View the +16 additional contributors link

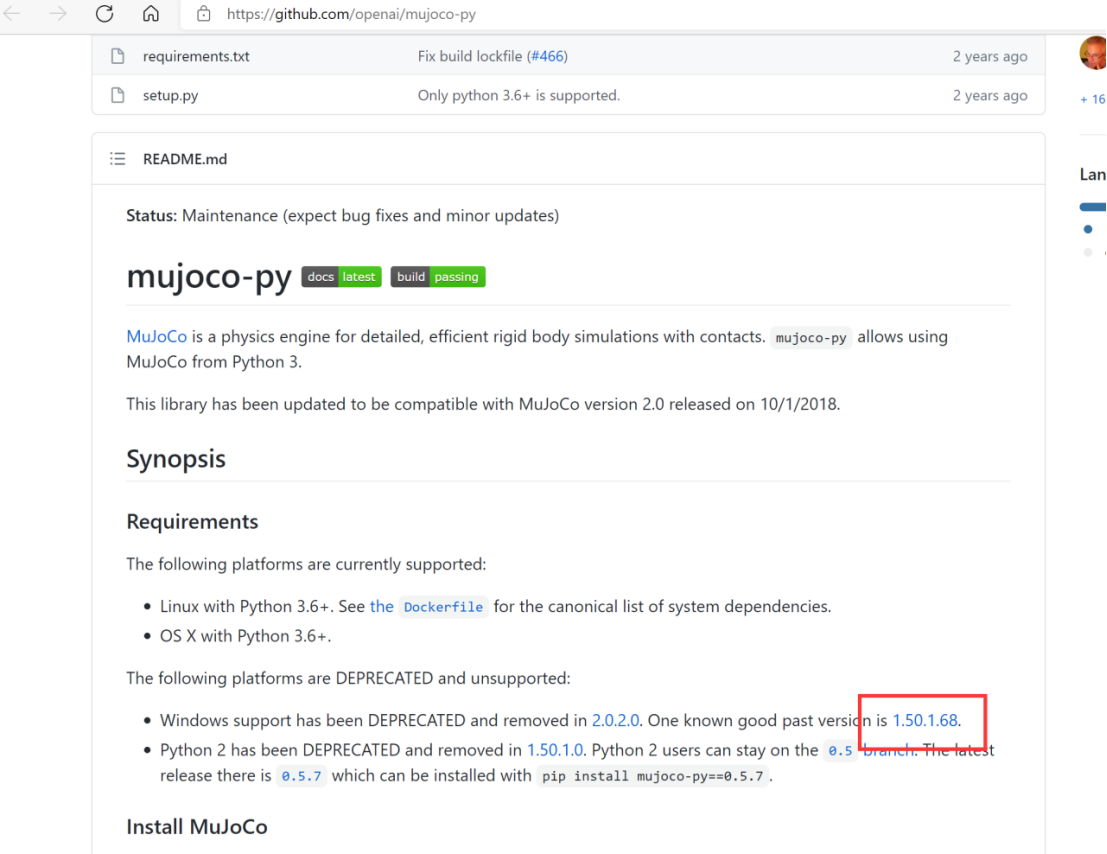(x=1092, y=99)
